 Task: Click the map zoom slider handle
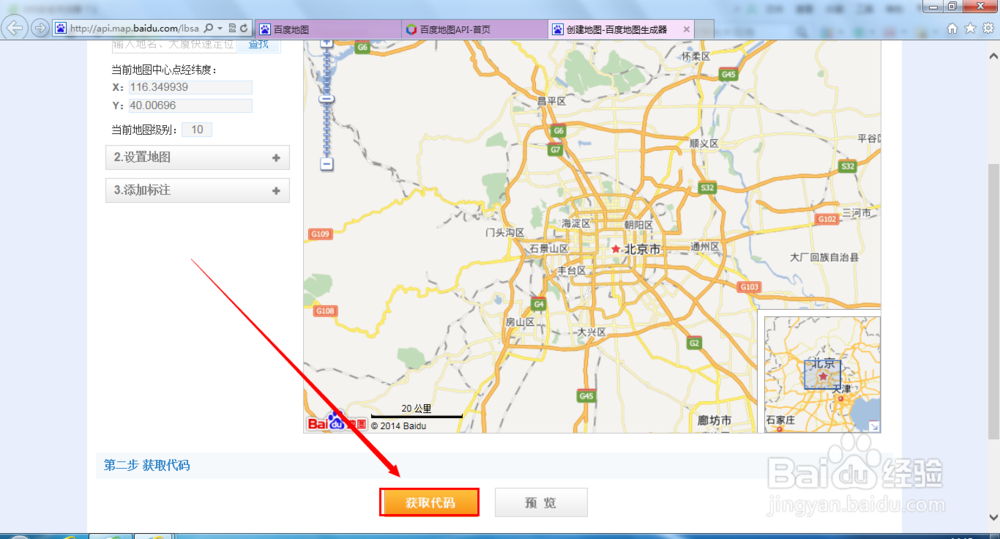point(327,100)
